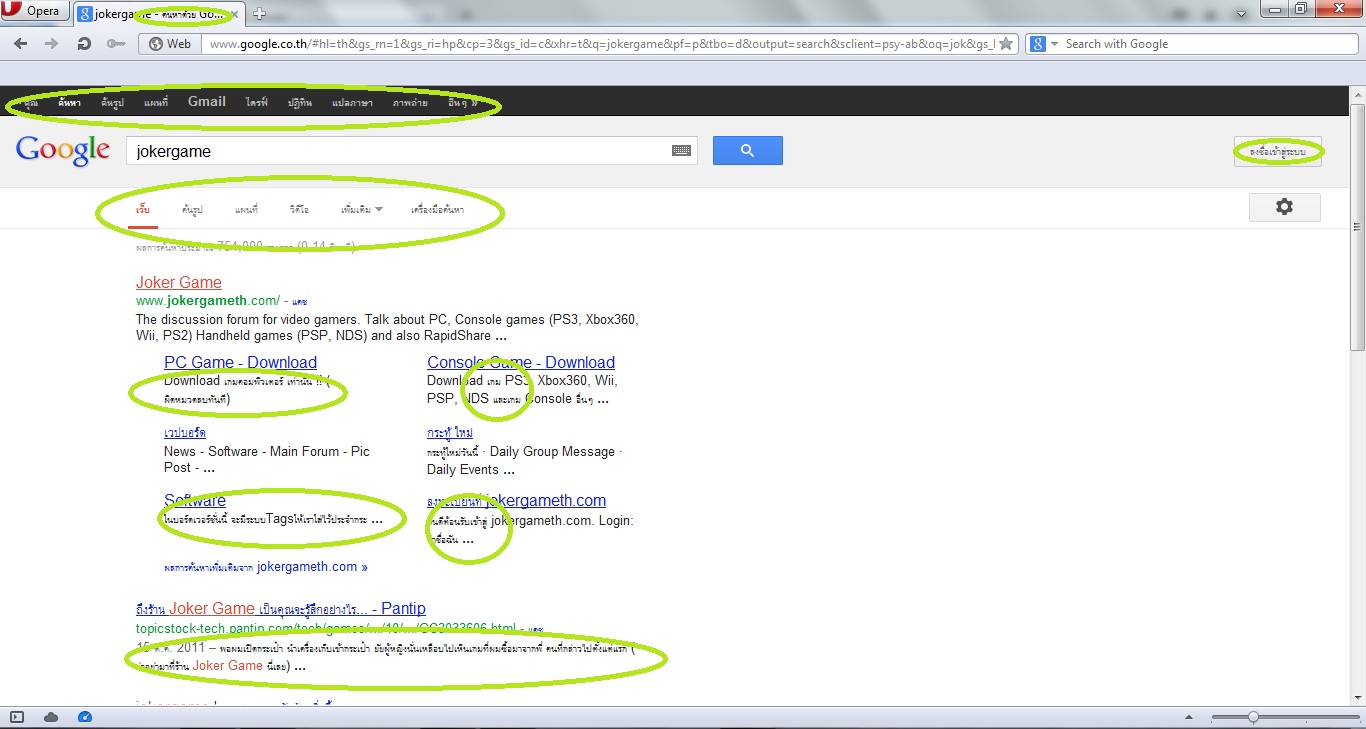Click the scrollbar up arrow
1366x729 pixels.
tap(1357, 94)
